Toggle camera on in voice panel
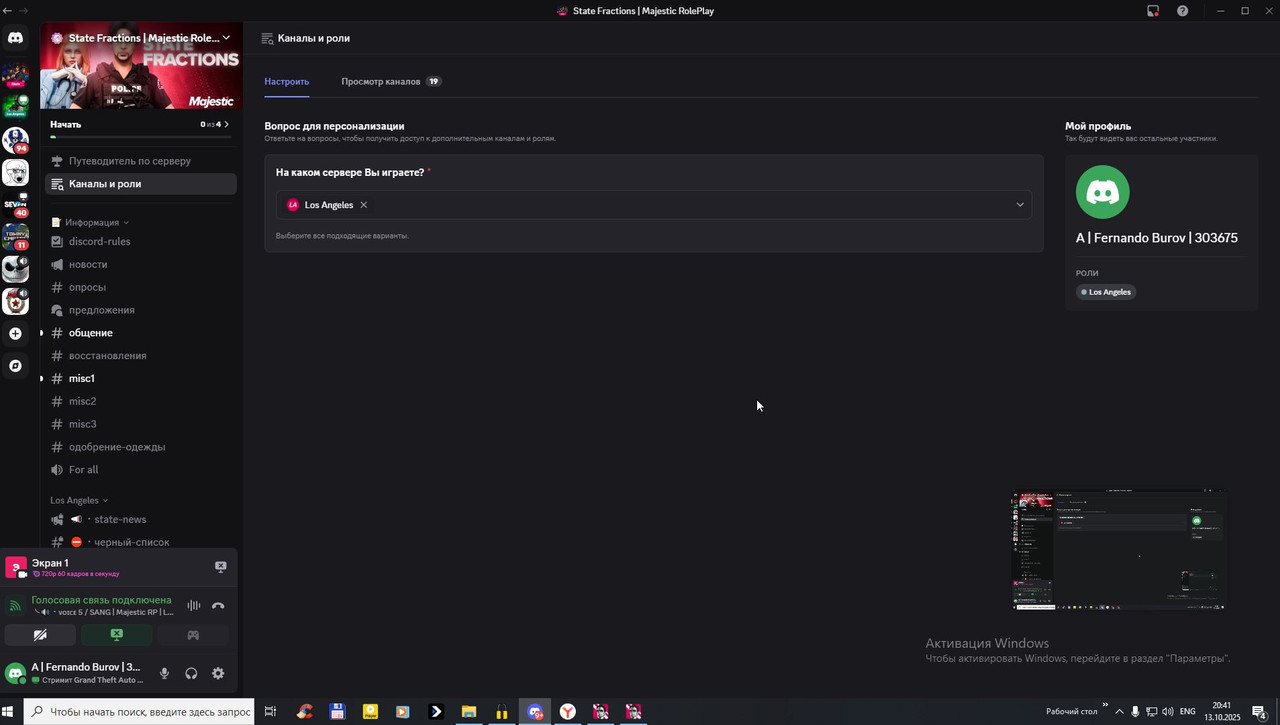Image resolution: width=1280 pixels, height=725 pixels. pos(40,635)
